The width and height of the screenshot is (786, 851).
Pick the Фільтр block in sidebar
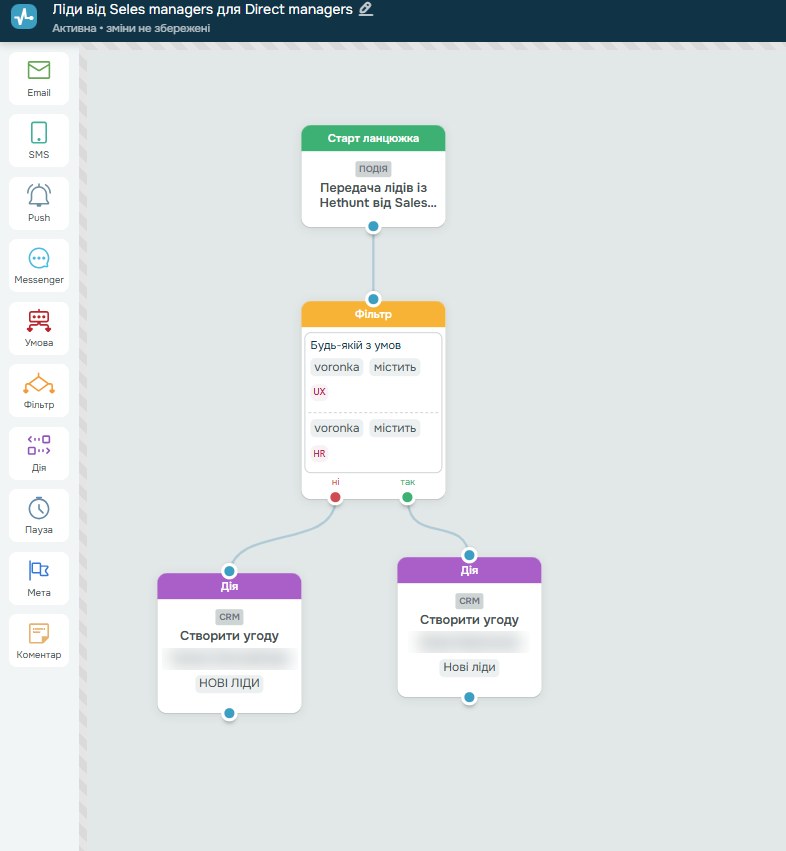coord(39,391)
